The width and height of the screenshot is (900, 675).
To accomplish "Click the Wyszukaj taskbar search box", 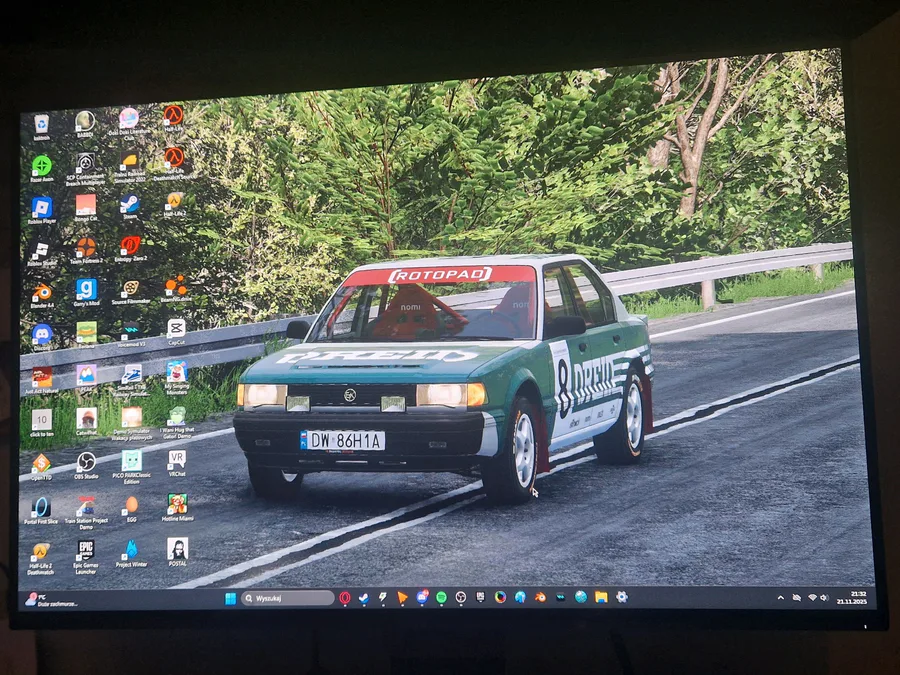I will point(288,599).
